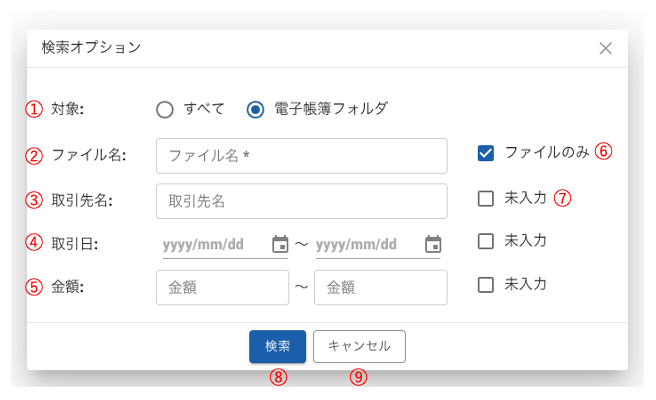
Task: Click the キャンセル button
Action: 359,346
